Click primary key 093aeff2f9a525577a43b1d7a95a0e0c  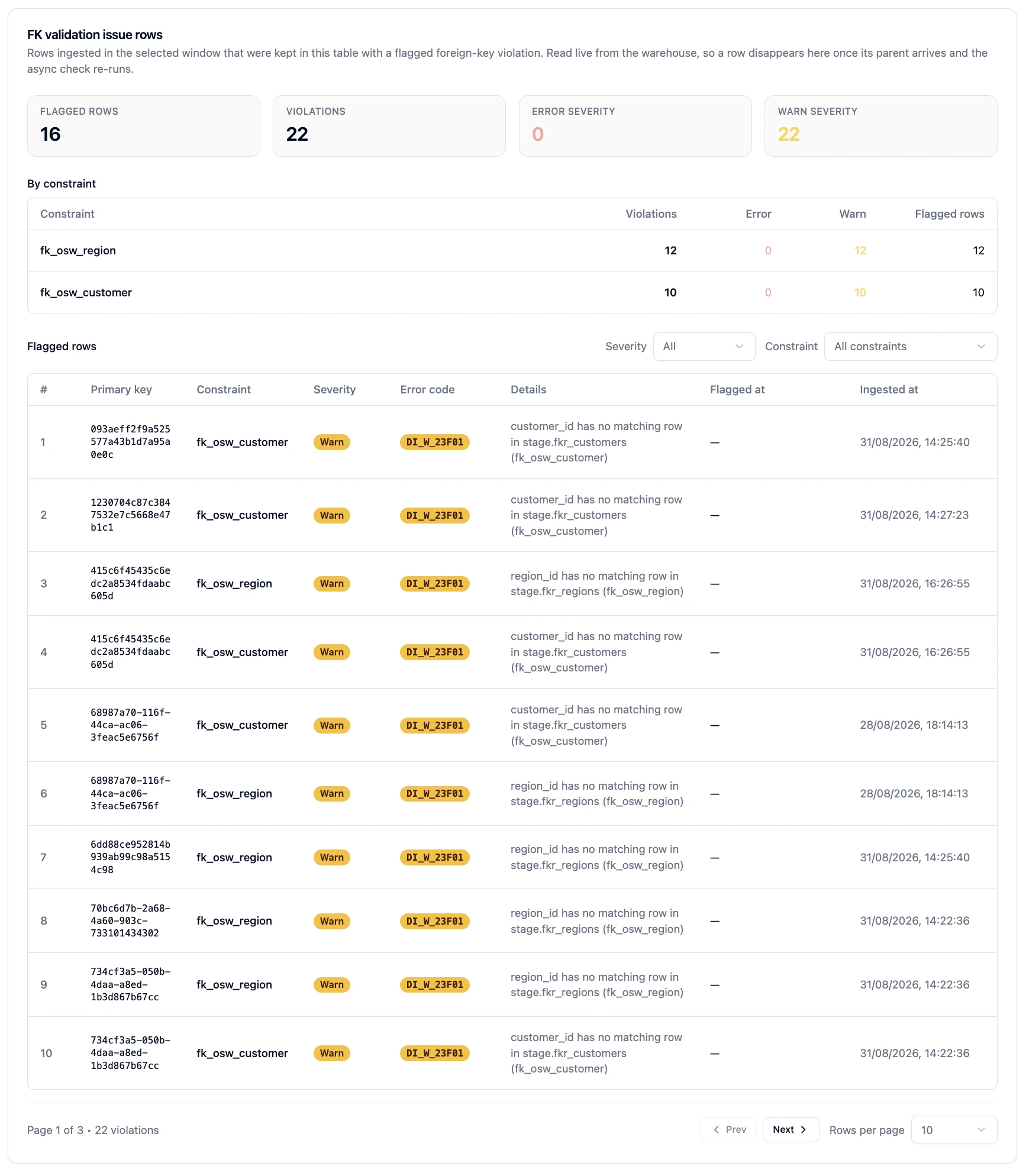[x=130, y=442]
